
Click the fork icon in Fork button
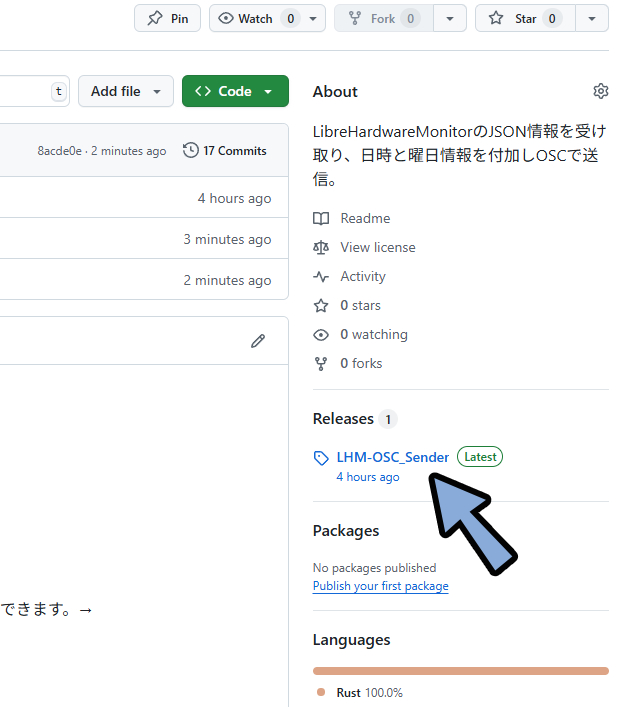coord(355,18)
